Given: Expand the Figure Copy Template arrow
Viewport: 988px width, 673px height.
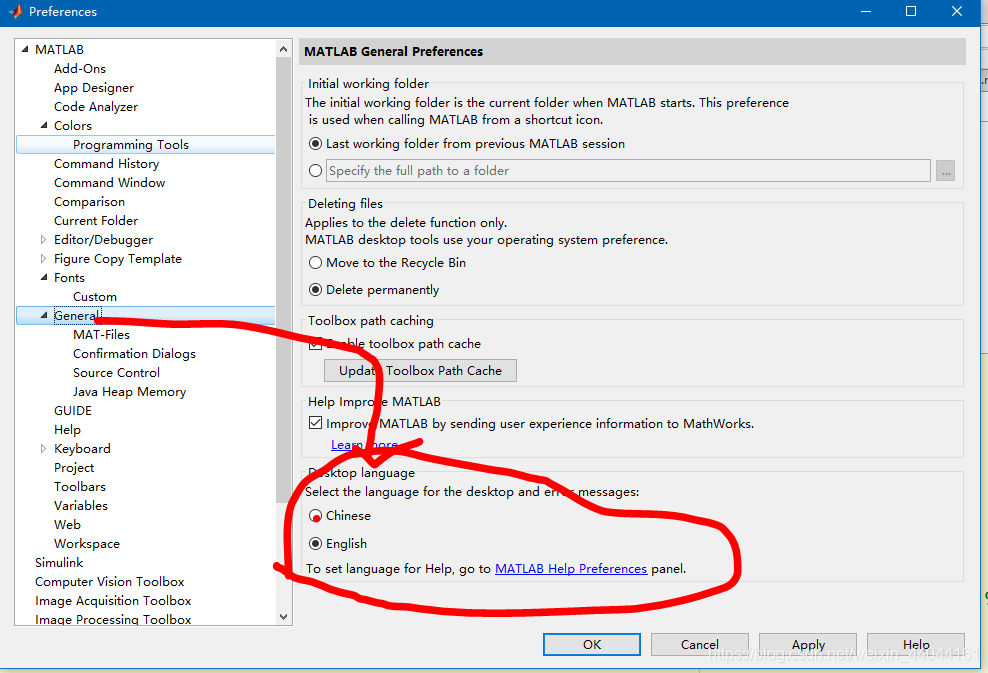Looking at the screenshot, I should click(43, 258).
